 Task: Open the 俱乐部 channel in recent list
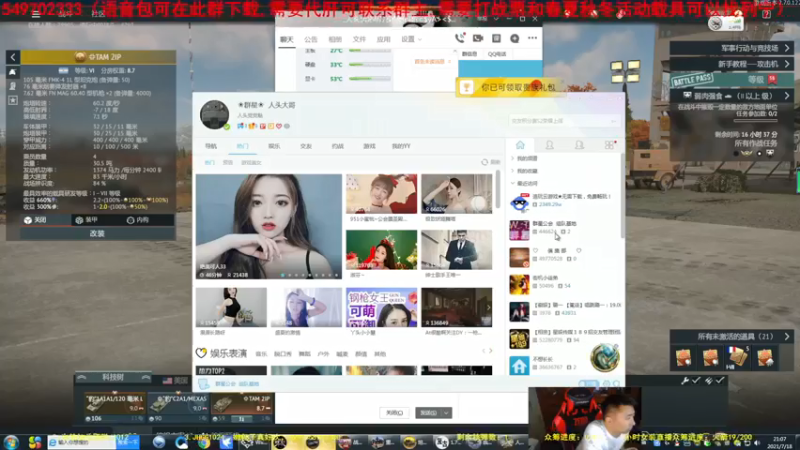(565, 257)
